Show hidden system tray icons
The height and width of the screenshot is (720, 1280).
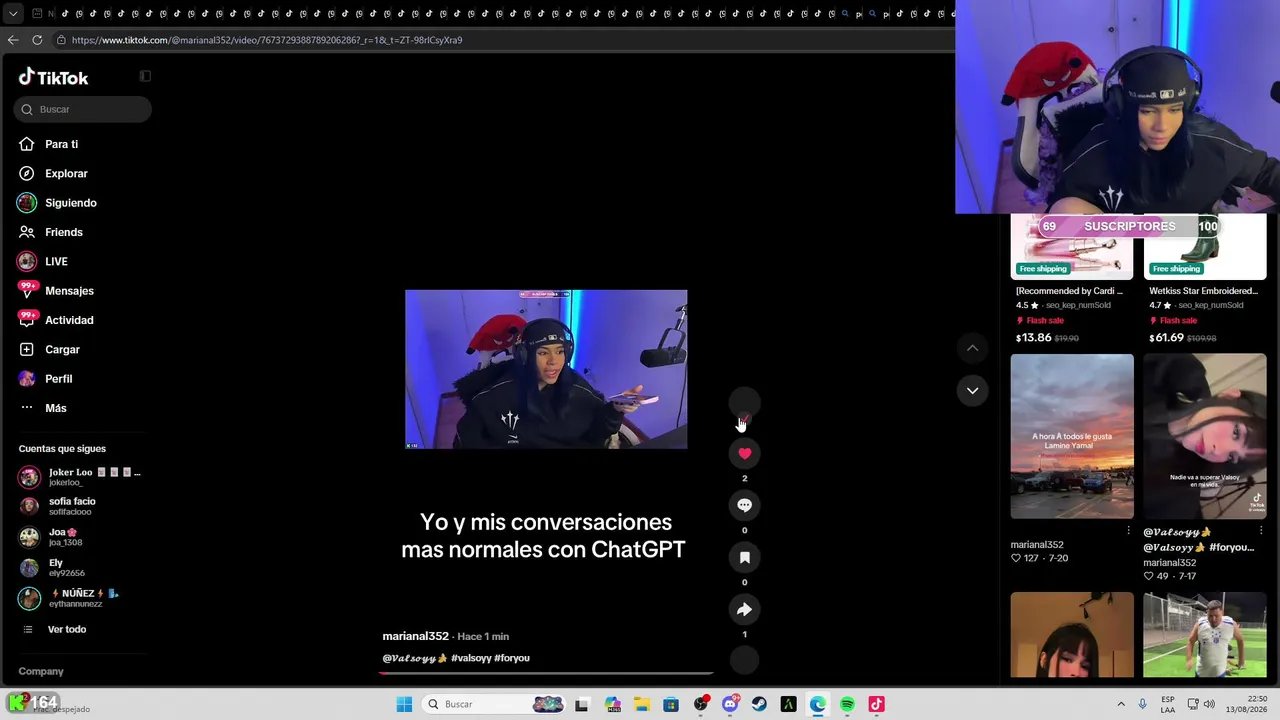click(1121, 704)
